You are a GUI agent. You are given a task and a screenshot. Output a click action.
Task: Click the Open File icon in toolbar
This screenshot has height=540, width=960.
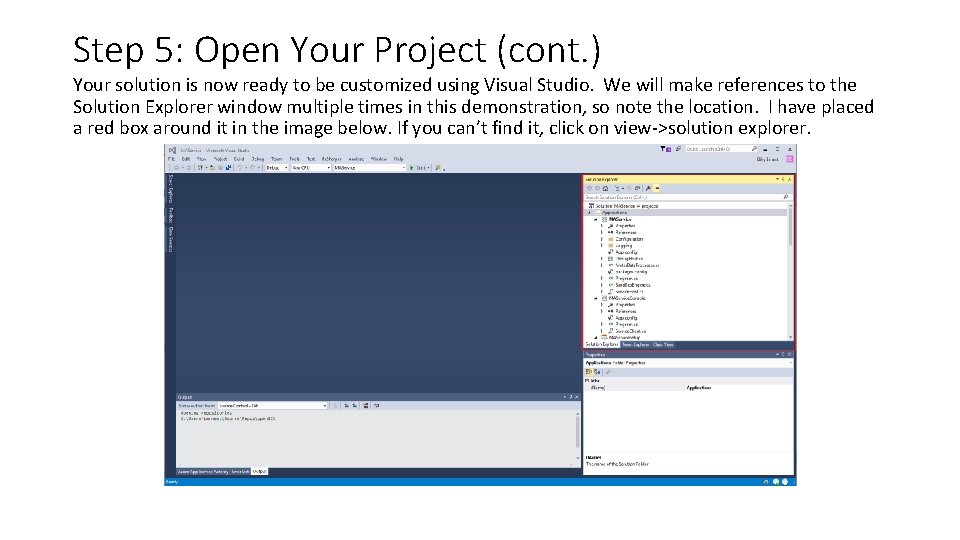point(212,168)
